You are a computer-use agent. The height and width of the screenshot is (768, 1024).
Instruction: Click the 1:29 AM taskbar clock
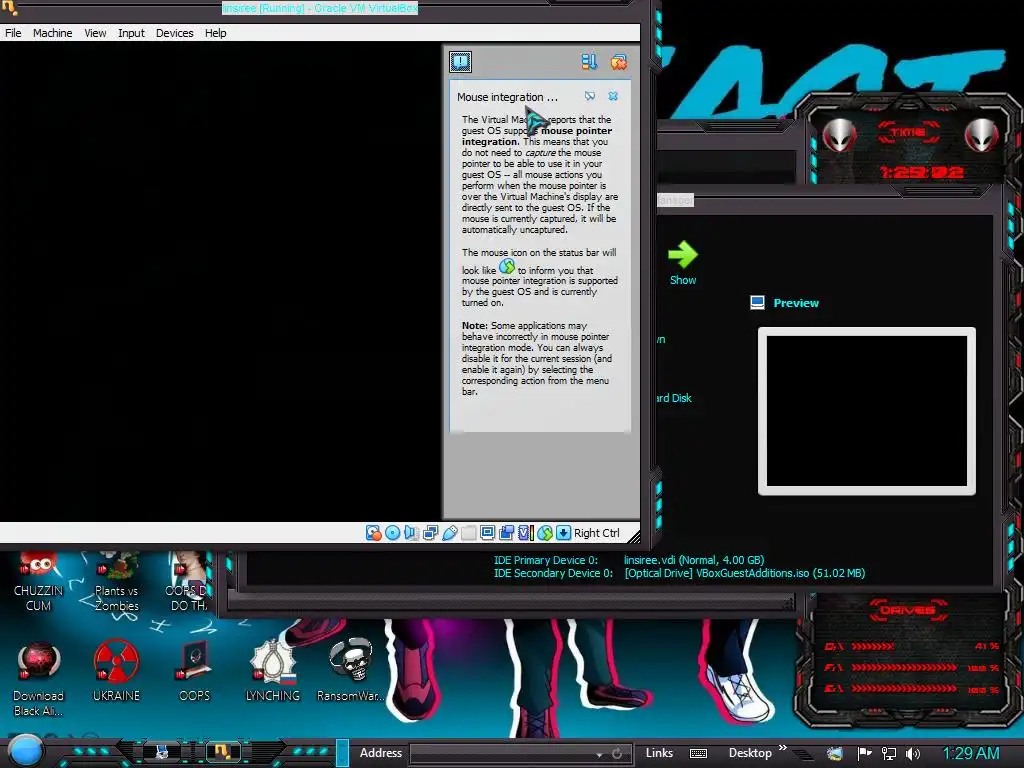pyautogui.click(x=970, y=754)
